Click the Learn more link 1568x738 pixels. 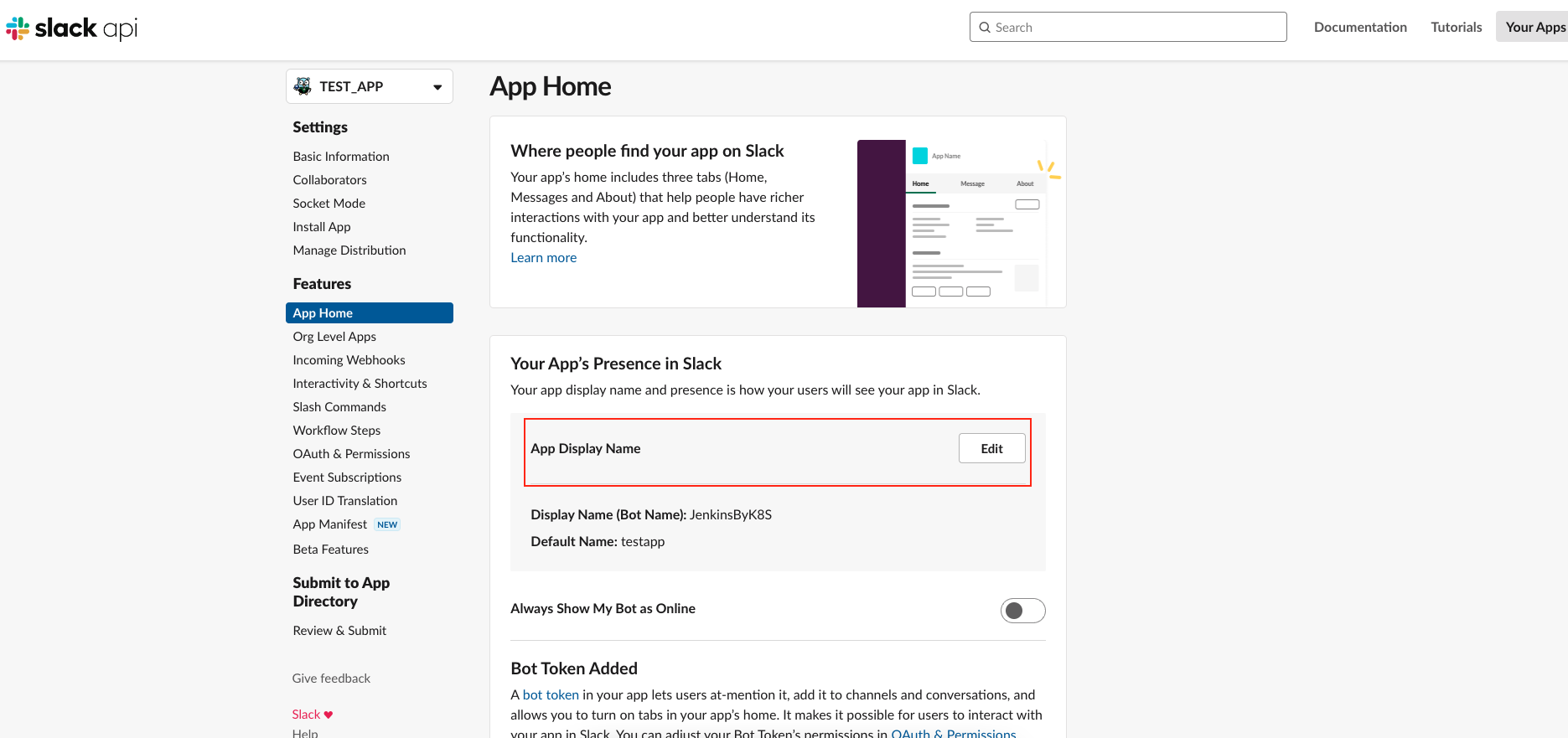coord(544,258)
